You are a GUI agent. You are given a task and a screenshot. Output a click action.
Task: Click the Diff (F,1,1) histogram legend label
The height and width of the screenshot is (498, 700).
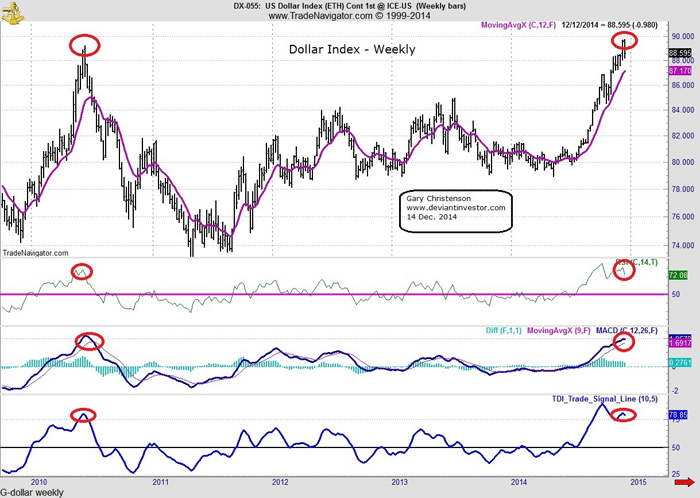pyautogui.click(x=491, y=327)
